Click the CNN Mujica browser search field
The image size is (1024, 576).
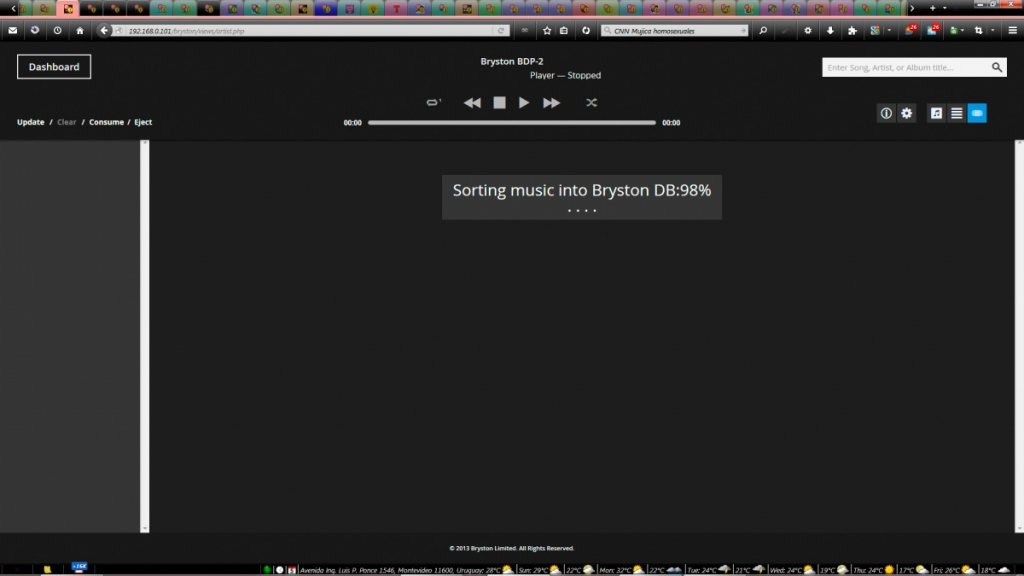coord(675,31)
